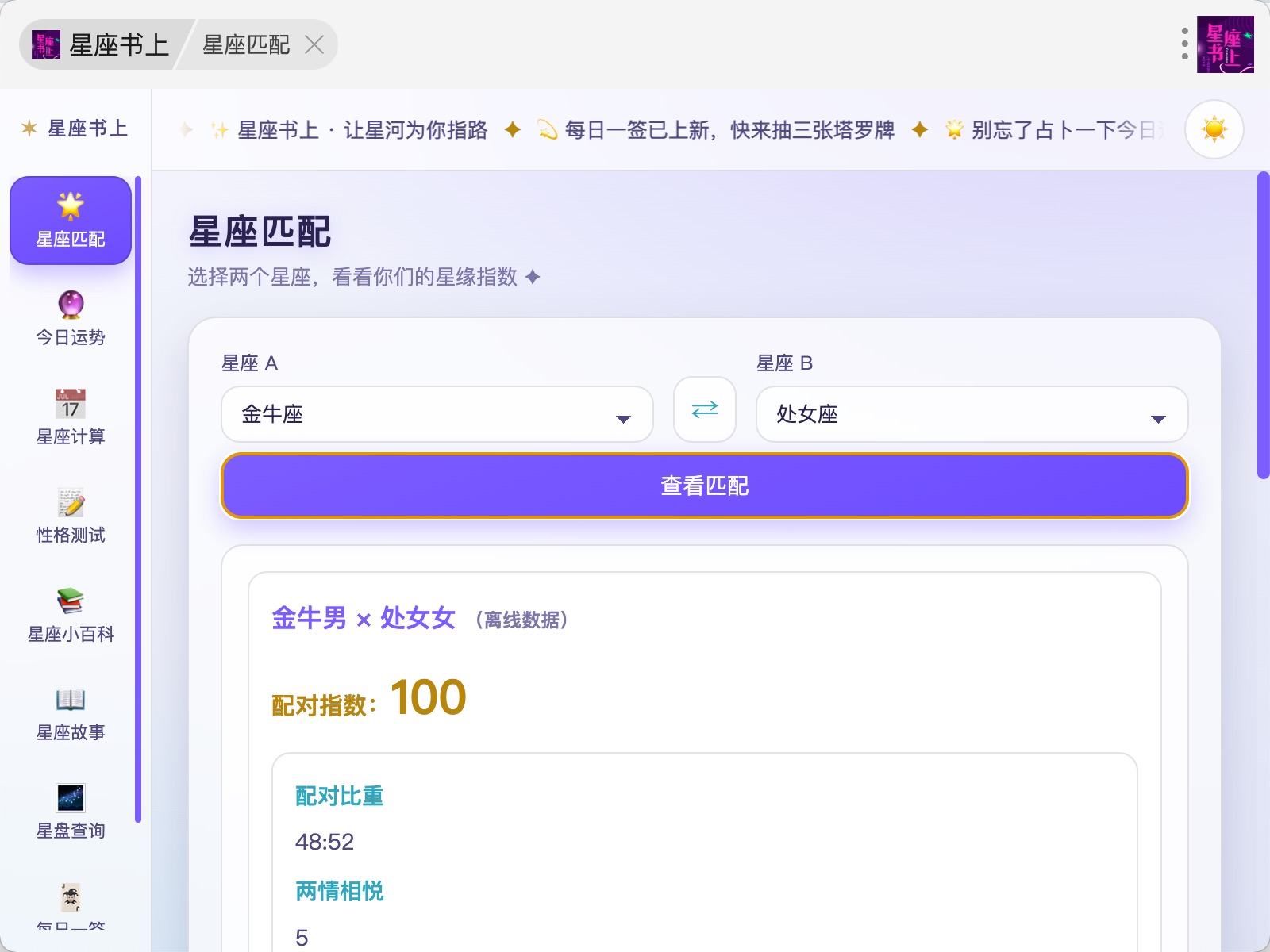Open the 今日运势 crystal ball icon
The width and height of the screenshot is (1270, 952).
(71, 305)
